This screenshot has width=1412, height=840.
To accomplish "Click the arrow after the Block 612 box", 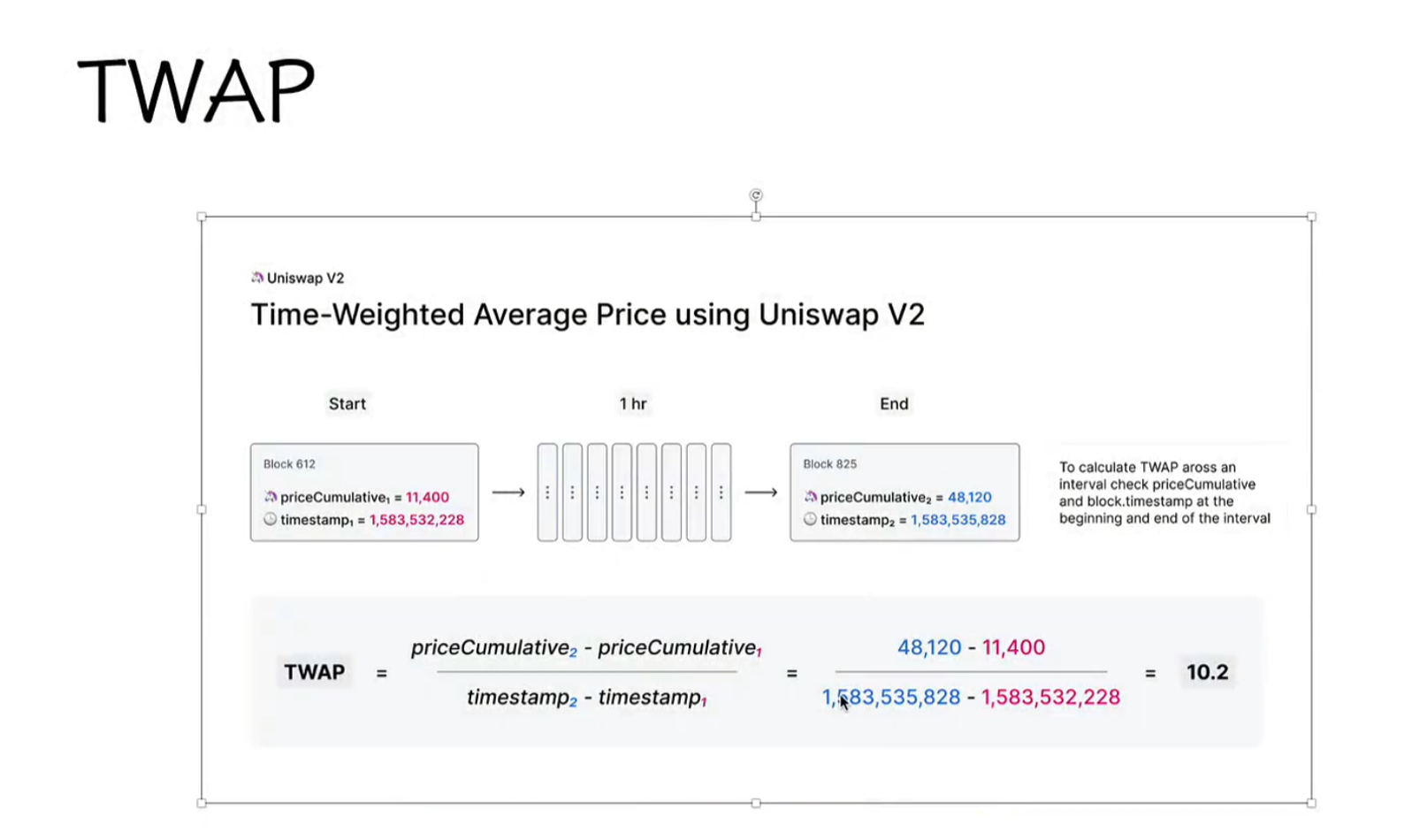I will click(x=508, y=493).
